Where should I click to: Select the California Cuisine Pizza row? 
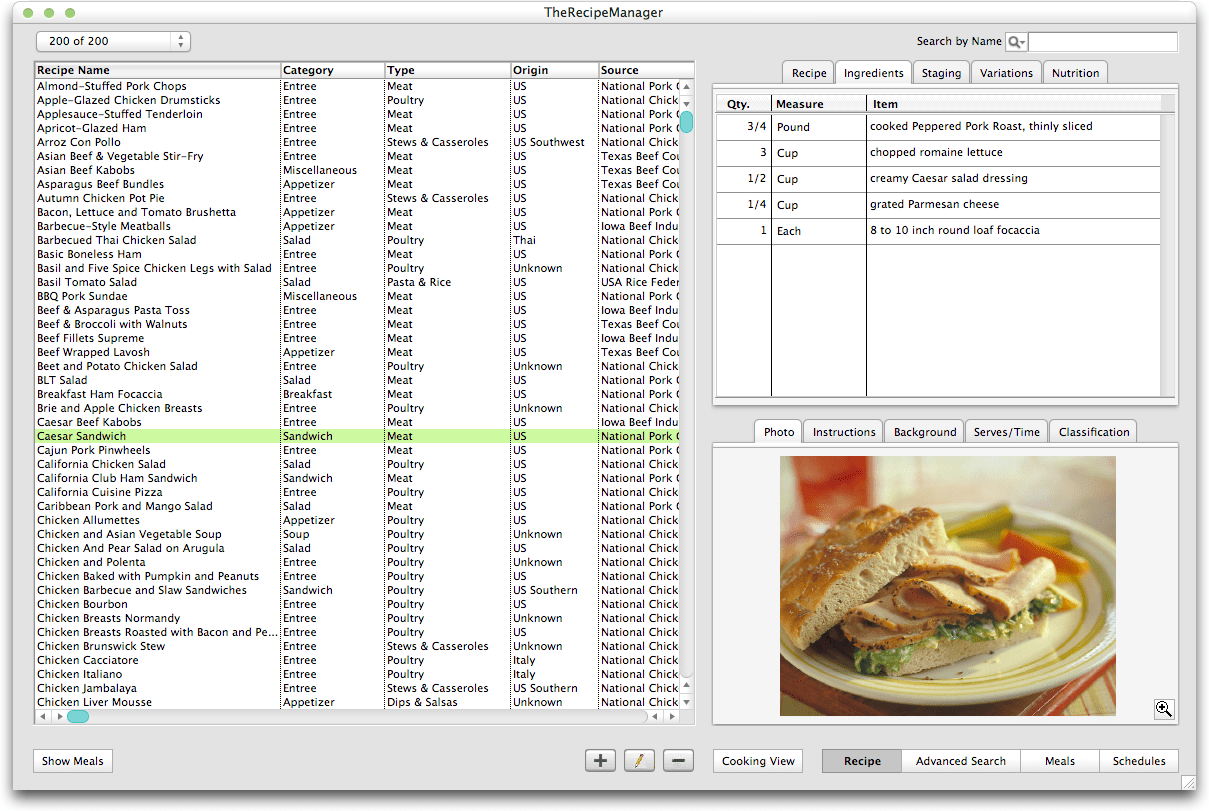(x=357, y=492)
